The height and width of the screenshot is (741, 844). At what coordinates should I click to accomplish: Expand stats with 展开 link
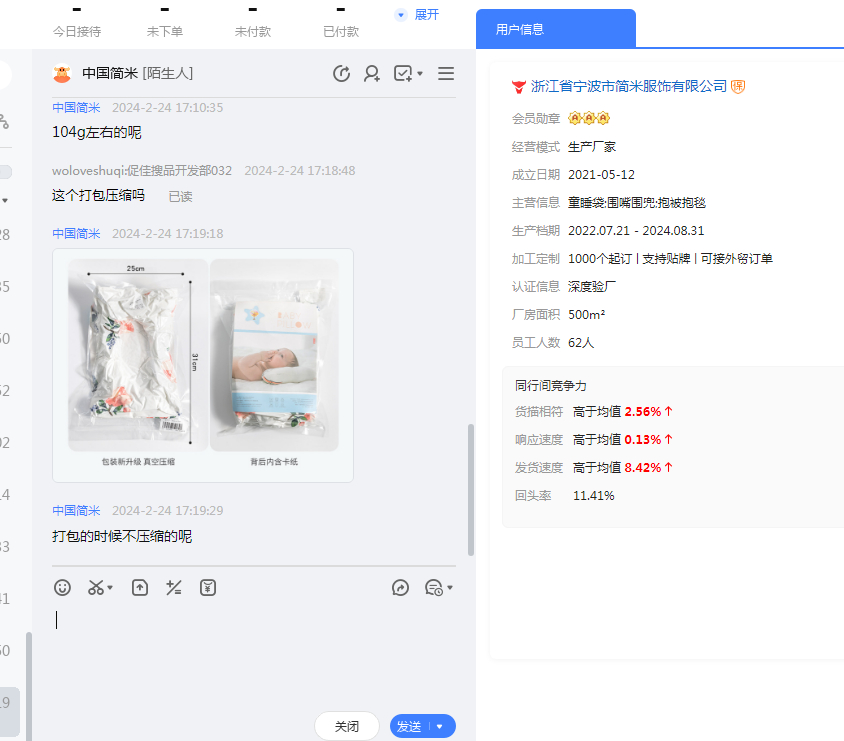[426, 15]
